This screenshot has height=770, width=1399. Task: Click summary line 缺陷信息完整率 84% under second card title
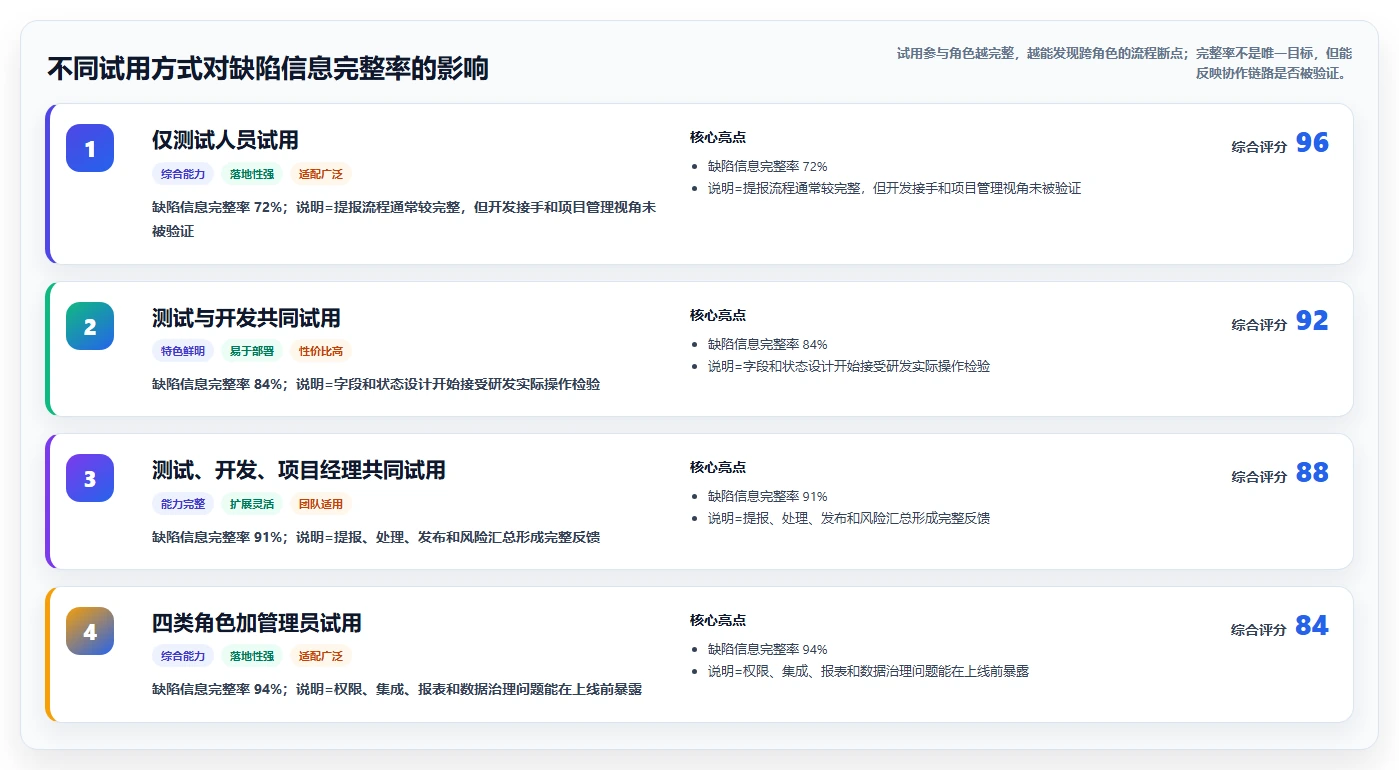click(376, 384)
